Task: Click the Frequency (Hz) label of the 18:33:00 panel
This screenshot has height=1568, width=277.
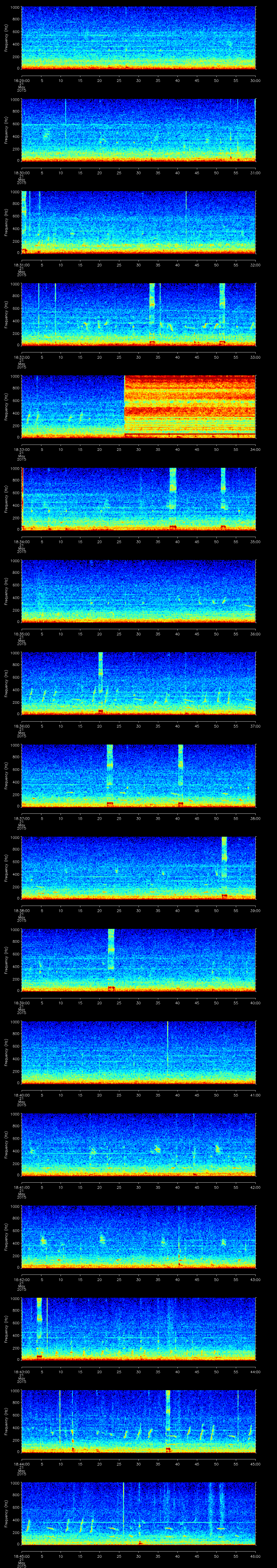Action: 6,407
